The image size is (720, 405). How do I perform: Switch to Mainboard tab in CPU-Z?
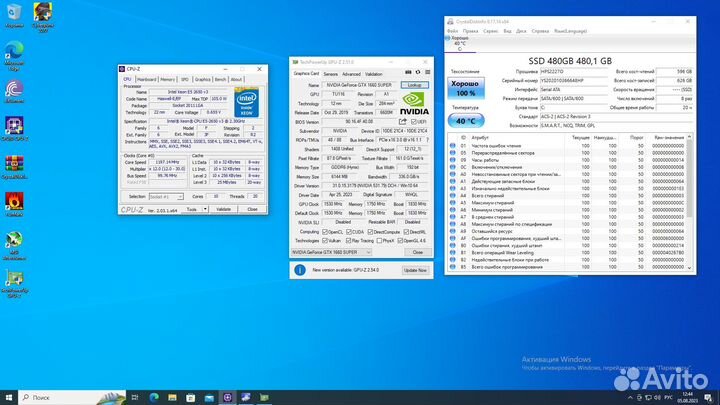(146, 79)
